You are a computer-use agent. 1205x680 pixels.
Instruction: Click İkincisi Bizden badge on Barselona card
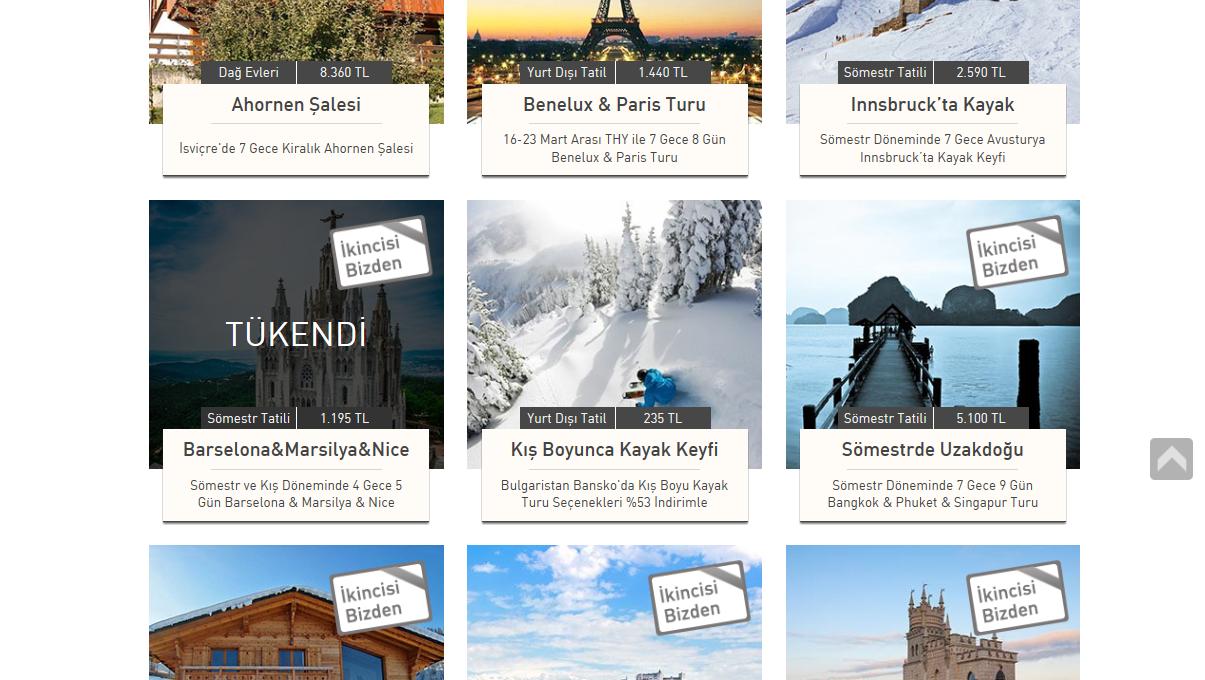coord(381,253)
